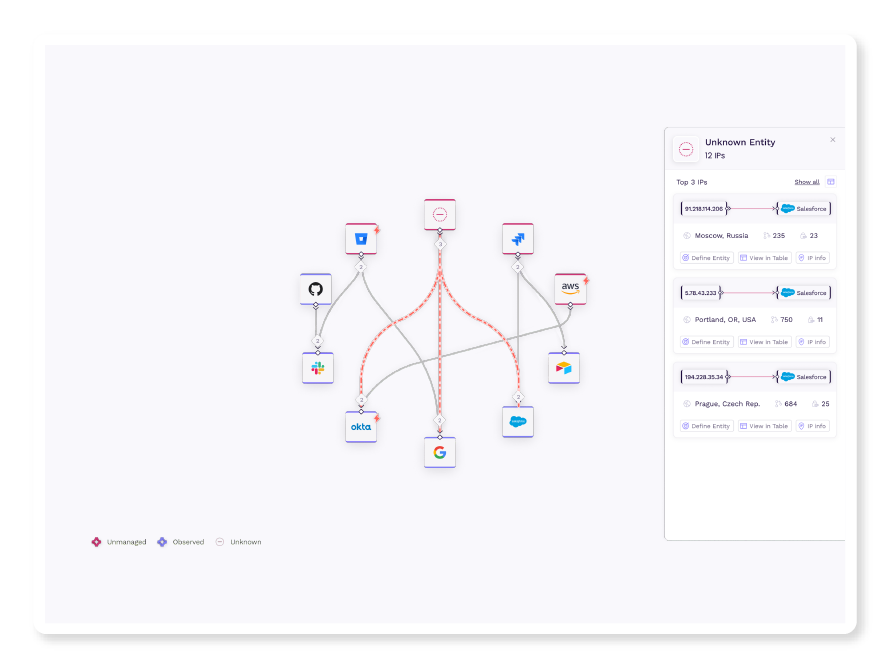Select the GitHub node in the graph
Viewport: 890px width, 668px height.
point(316,289)
